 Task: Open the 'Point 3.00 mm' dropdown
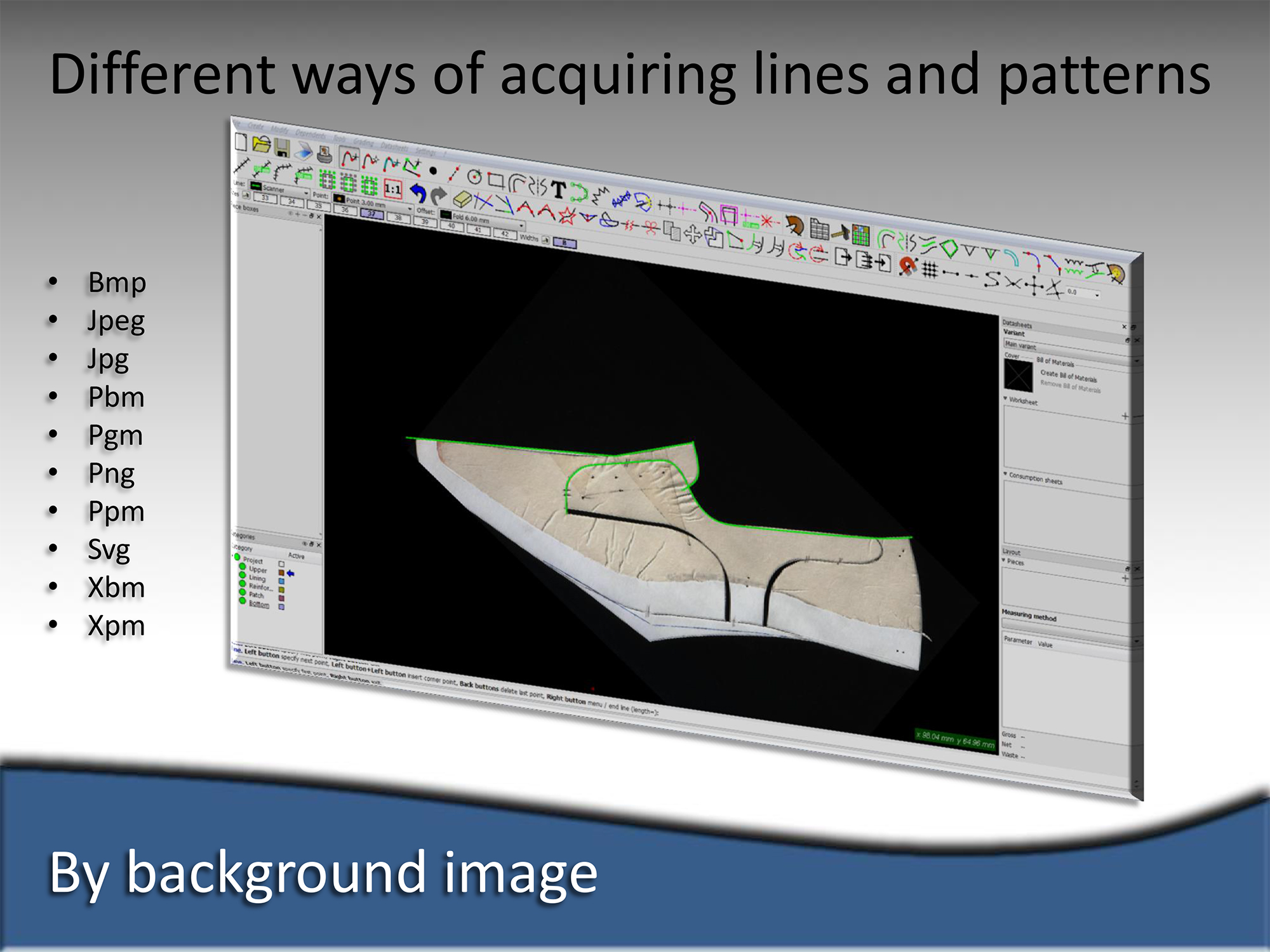pos(373,202)
